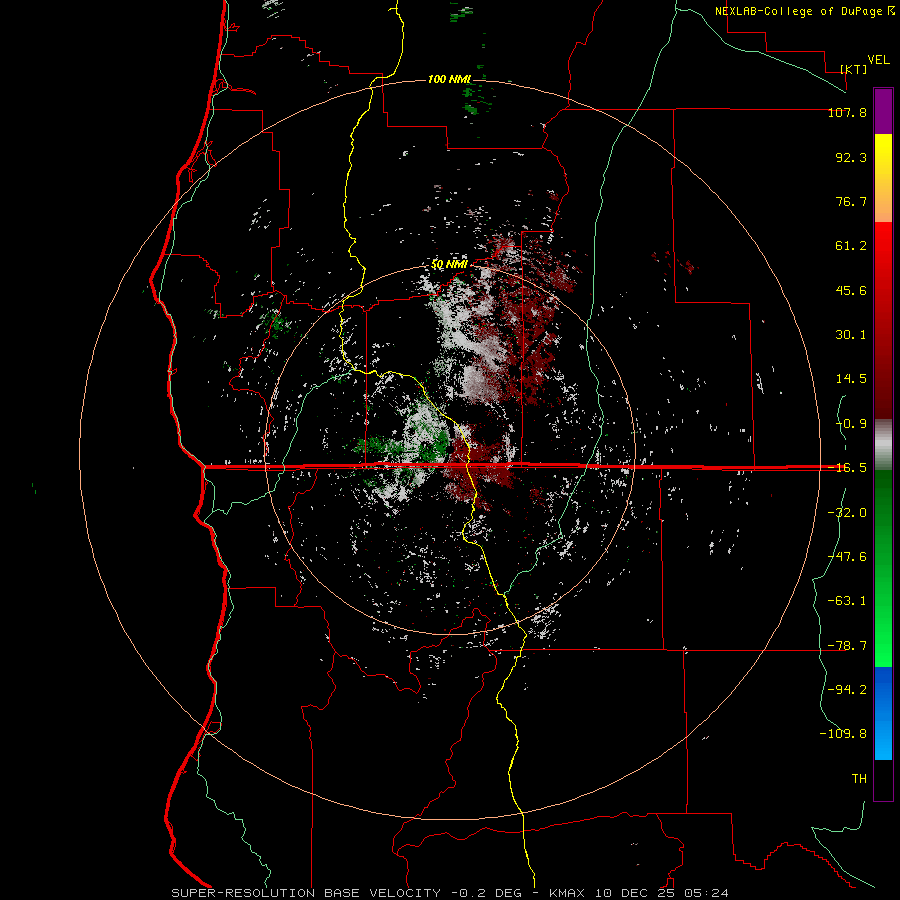Screen dimensions: 900x900
Task: Click the [KT] units label
Action: (x=854, y=69)
